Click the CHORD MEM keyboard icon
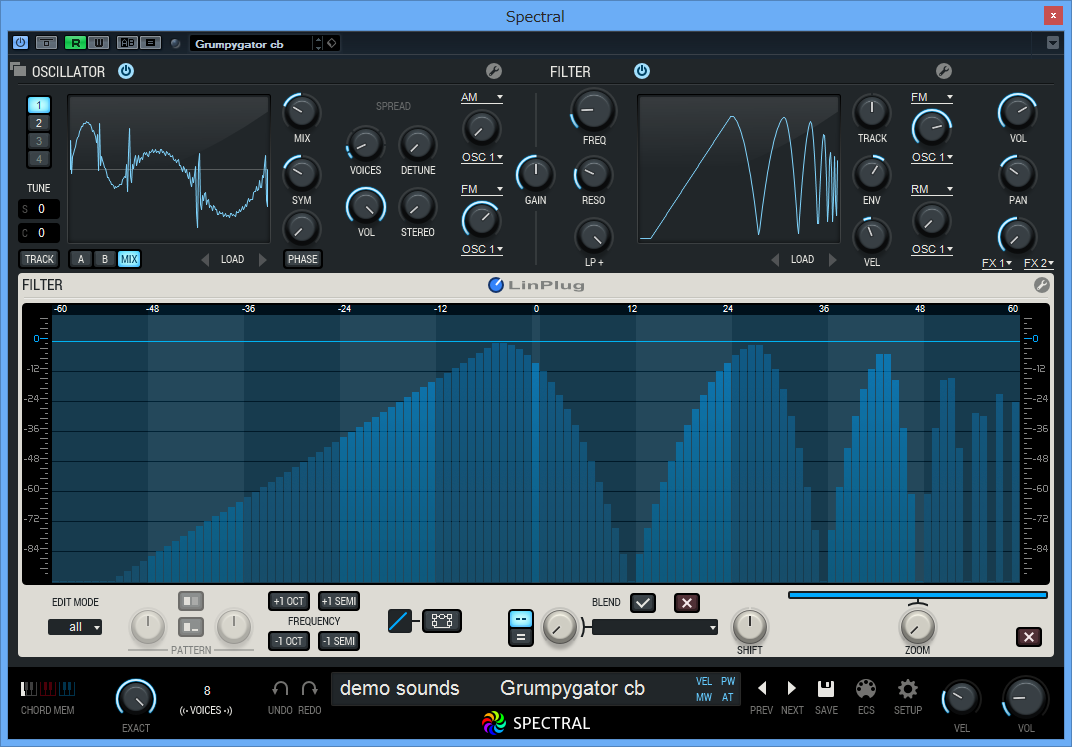Viewport: 1072px width, 747px height. tap(47, 688)
